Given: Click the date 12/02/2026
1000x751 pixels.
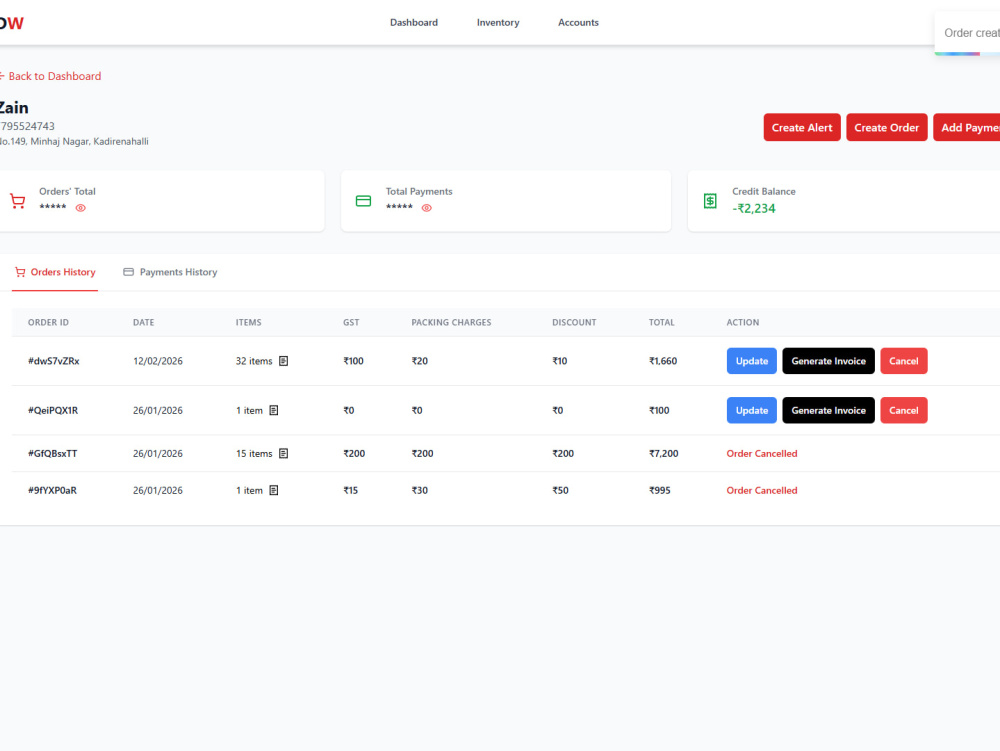Looking at the screenshot, I should (x=158, y=361).
